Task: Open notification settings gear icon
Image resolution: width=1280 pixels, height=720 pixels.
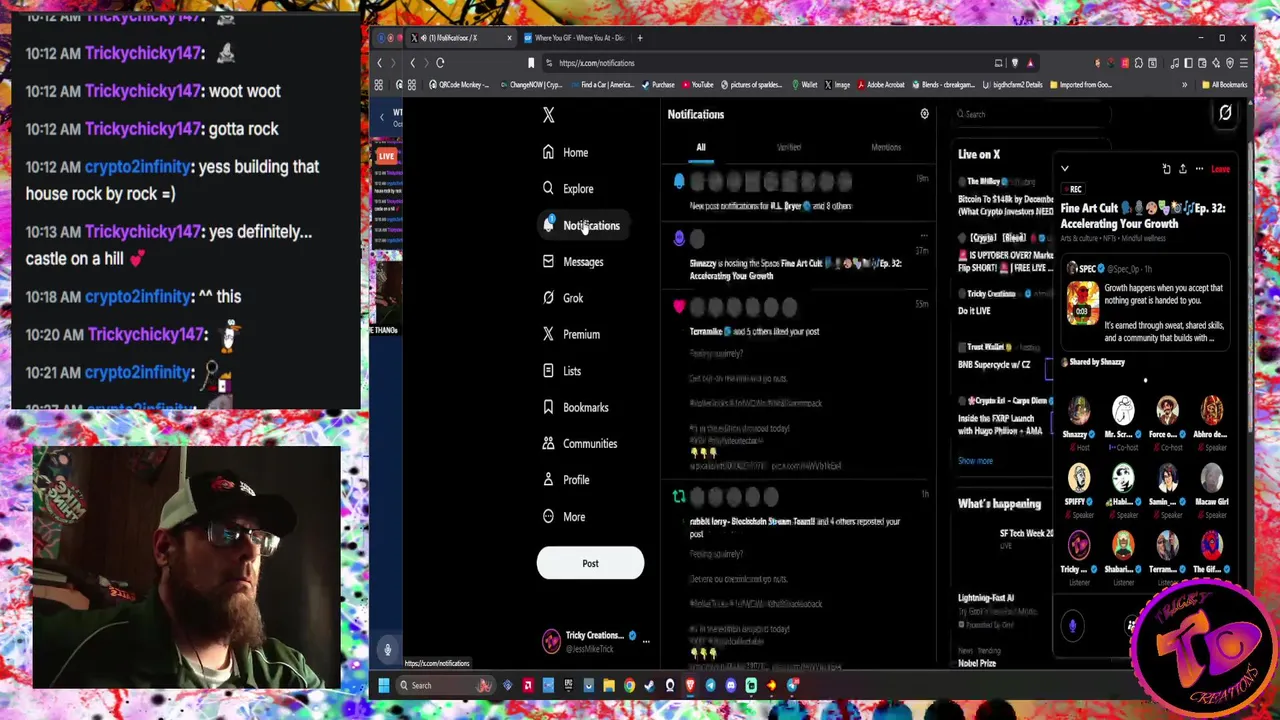Action: pyautogui.click(x=924, y=114)
